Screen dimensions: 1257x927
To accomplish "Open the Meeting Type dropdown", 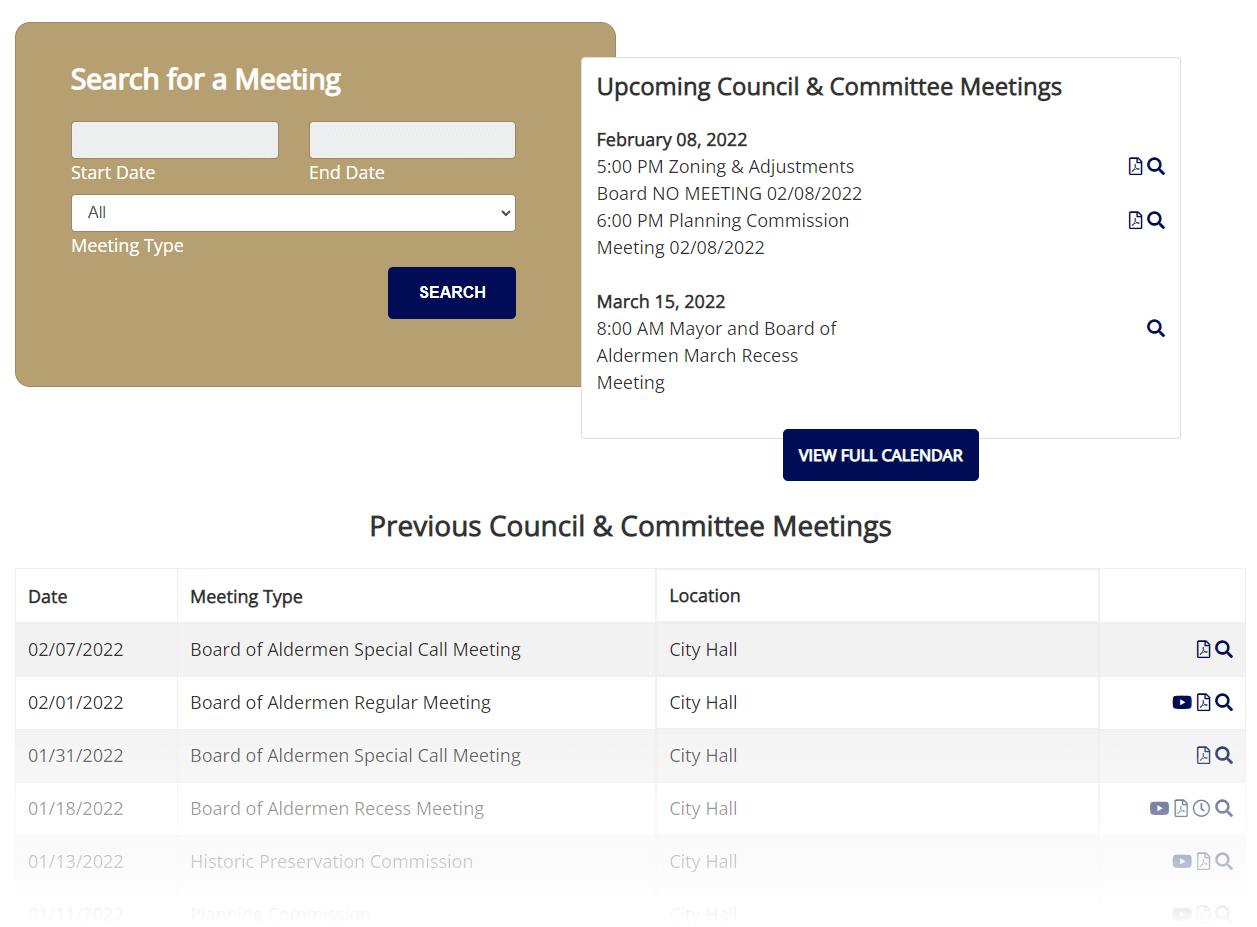I will (x=293, y=213).
